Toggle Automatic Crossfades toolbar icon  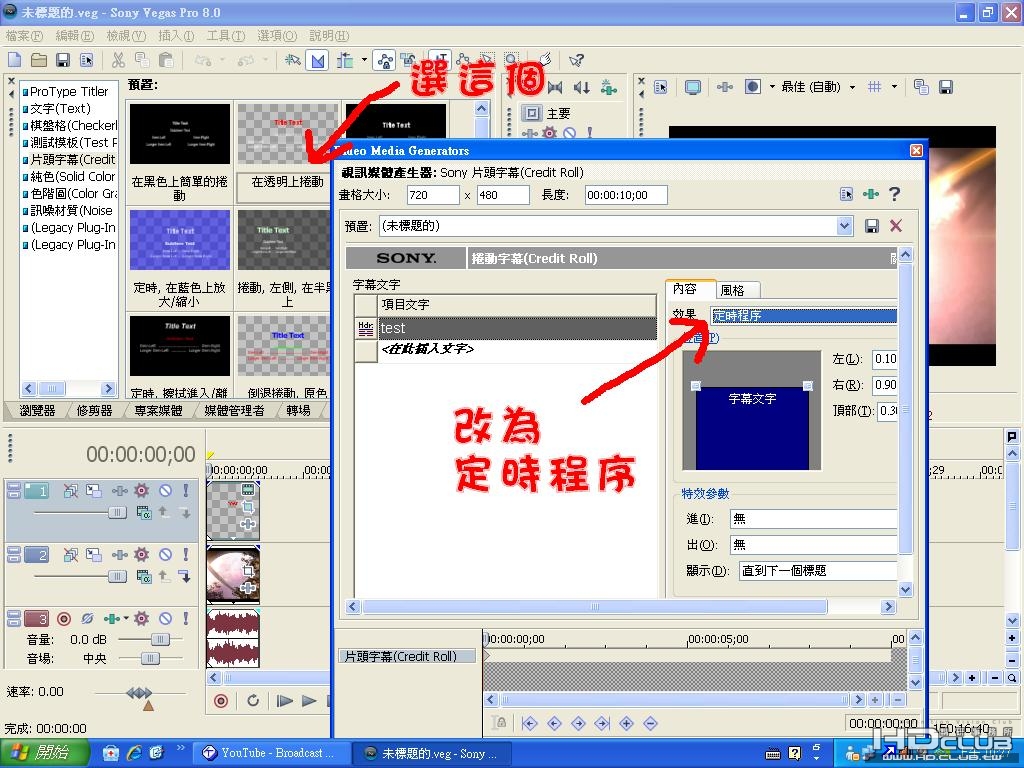318,61
